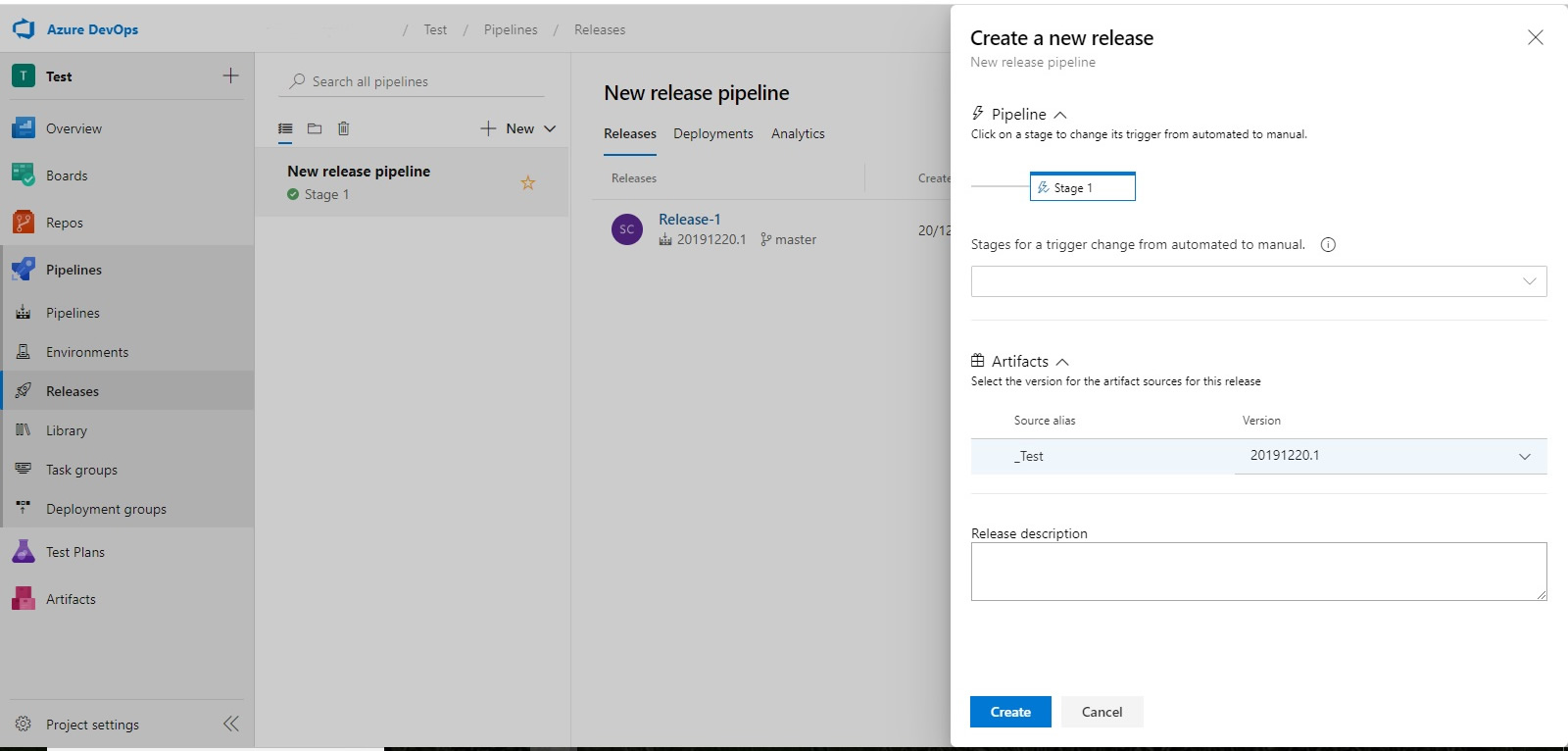
Task: Collapse the Pipeline section
Action: (1060, 115)
